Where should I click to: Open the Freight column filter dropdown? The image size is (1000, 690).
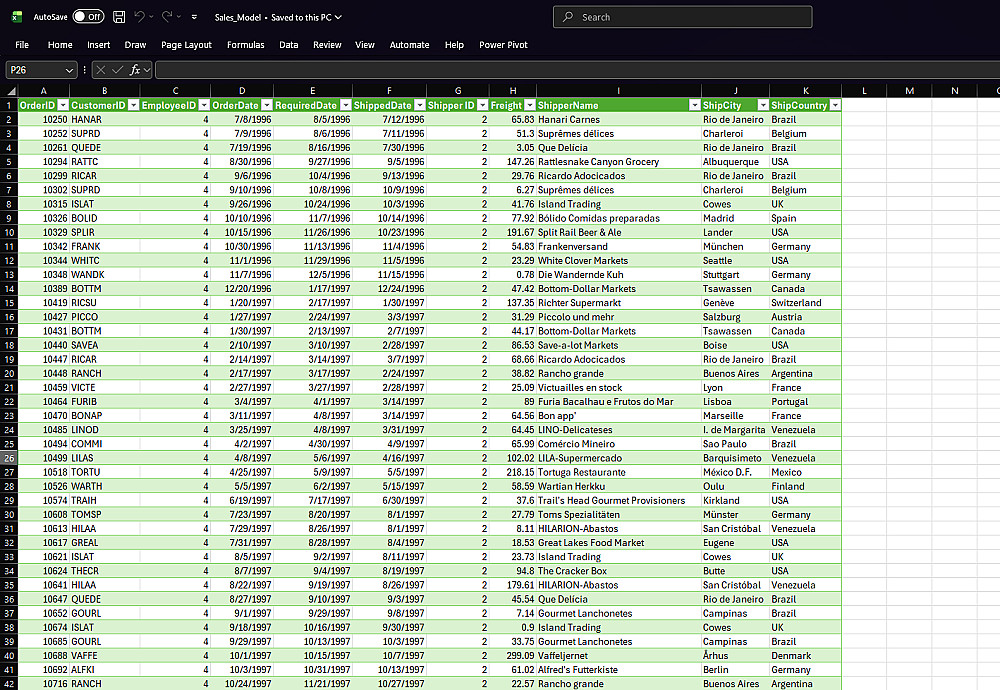click(529, 105)
